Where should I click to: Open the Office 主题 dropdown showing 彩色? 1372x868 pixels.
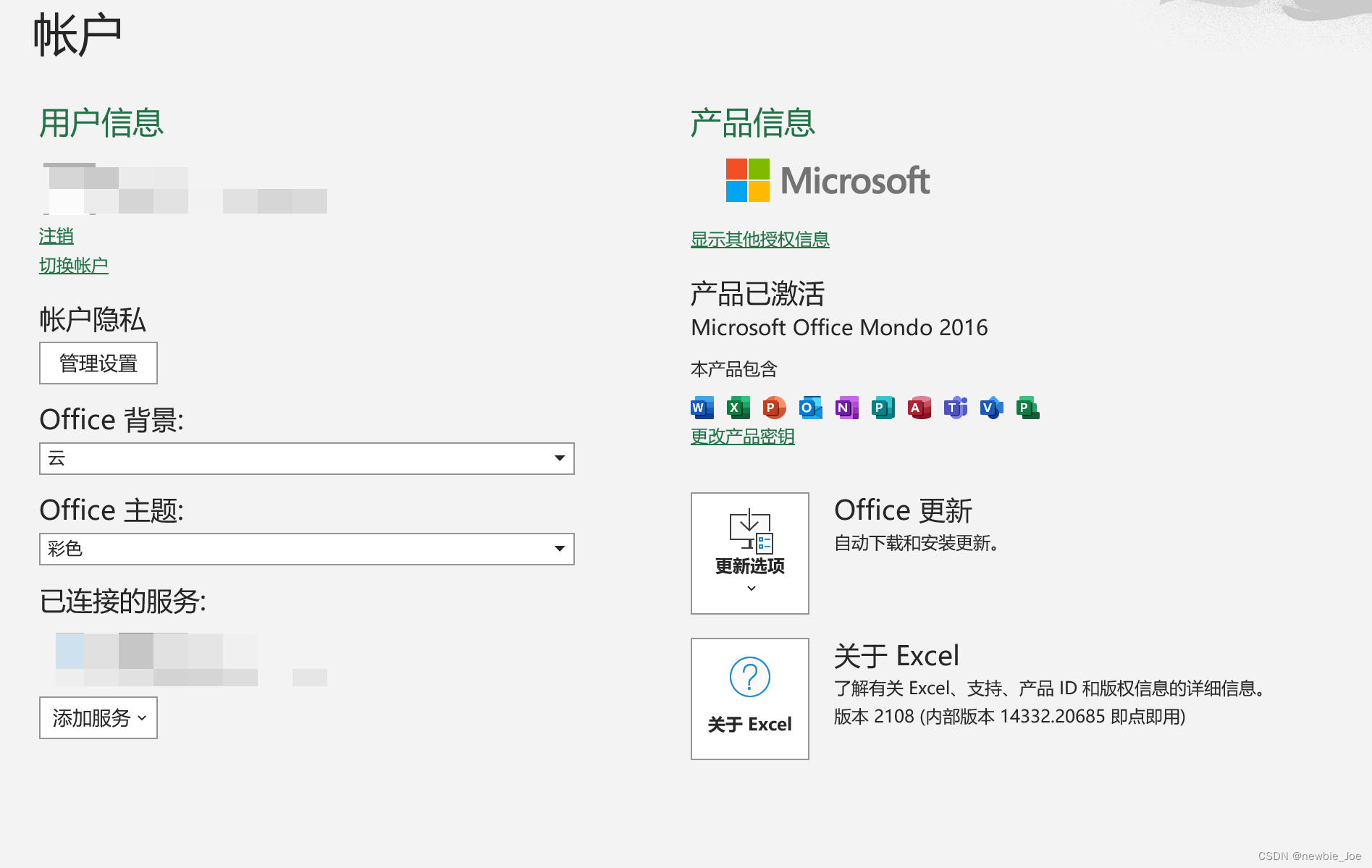[x=307, y=549]
